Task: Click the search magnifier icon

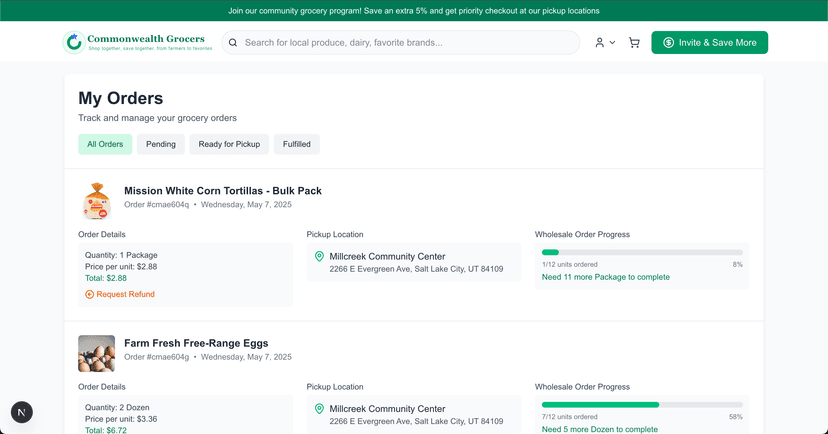Action: click(x=233, y=43)
